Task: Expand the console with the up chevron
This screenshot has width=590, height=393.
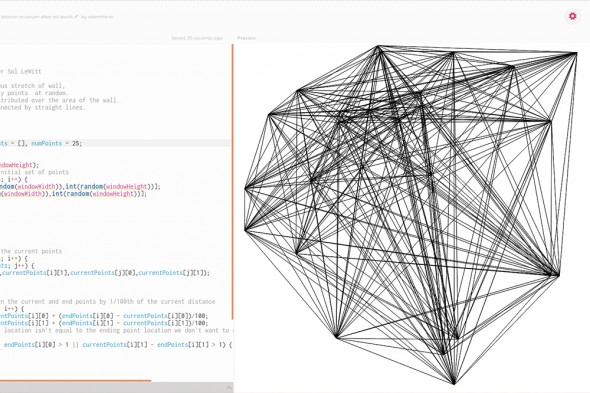Action: pyautogui.click(x=229, y=388)
